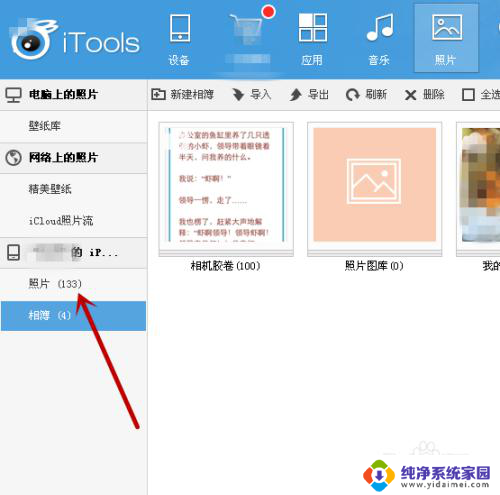
Task: Refresh the album list with 刷新
Action: (x=366, y=95)
